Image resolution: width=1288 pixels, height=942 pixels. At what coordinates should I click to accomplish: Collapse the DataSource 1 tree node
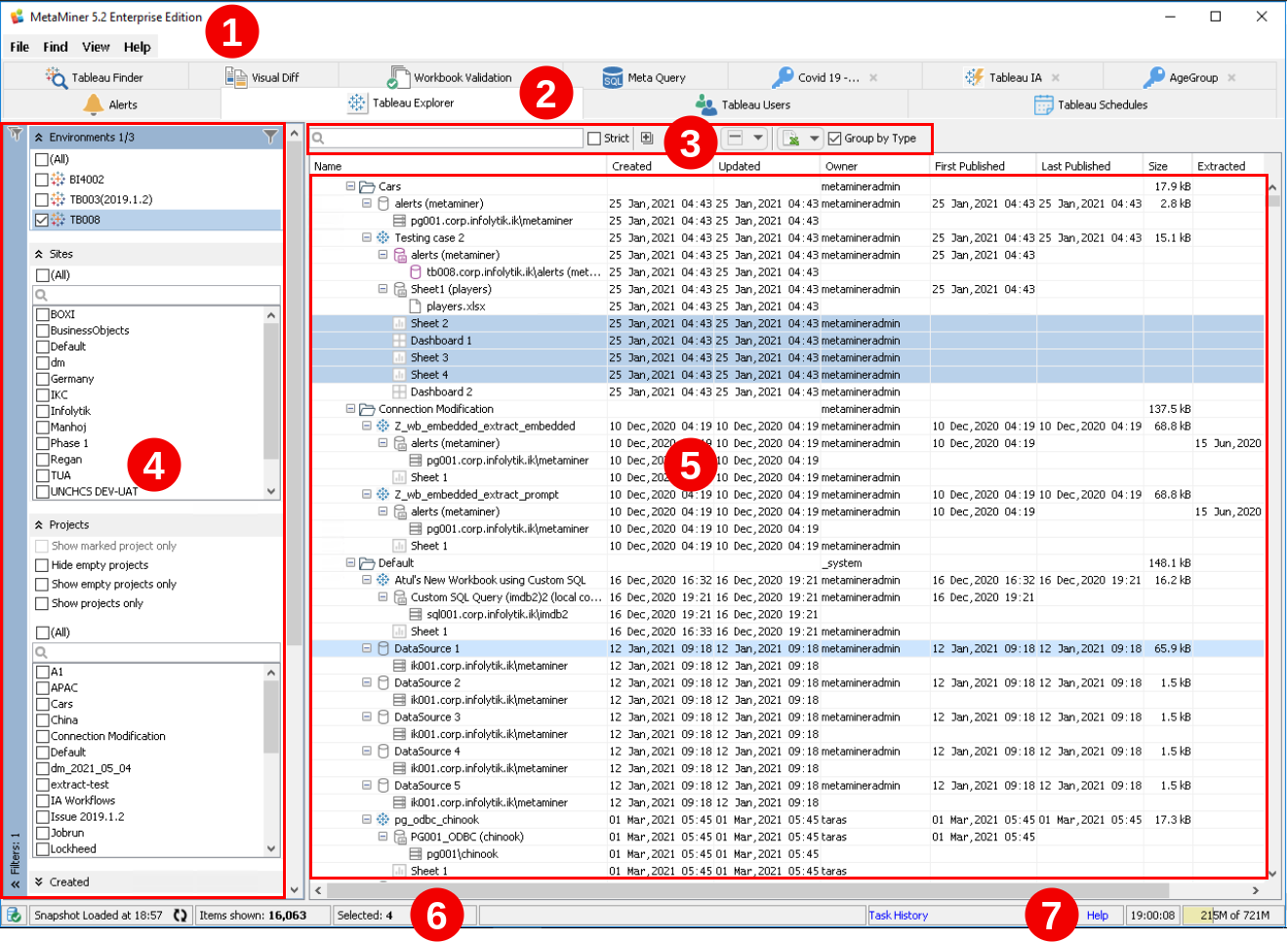367,648
